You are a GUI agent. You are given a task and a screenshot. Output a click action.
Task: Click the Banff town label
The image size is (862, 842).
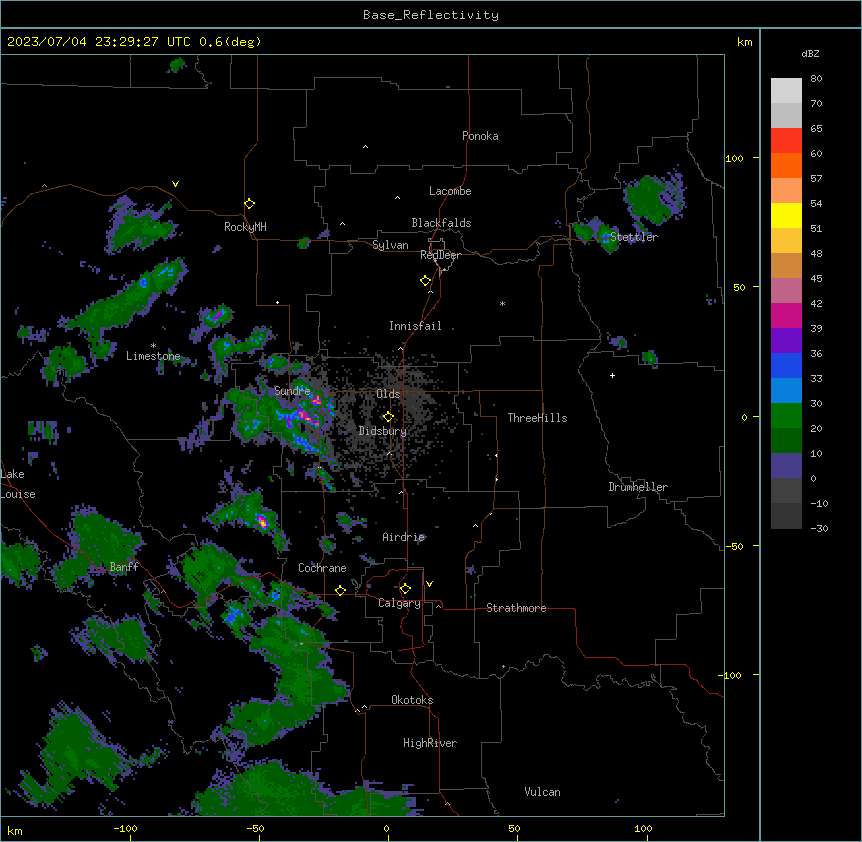124,567
